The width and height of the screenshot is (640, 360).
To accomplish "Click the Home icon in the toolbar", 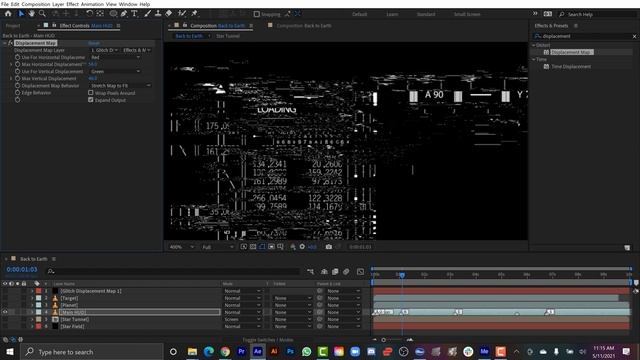I will [x=8, y=13].
